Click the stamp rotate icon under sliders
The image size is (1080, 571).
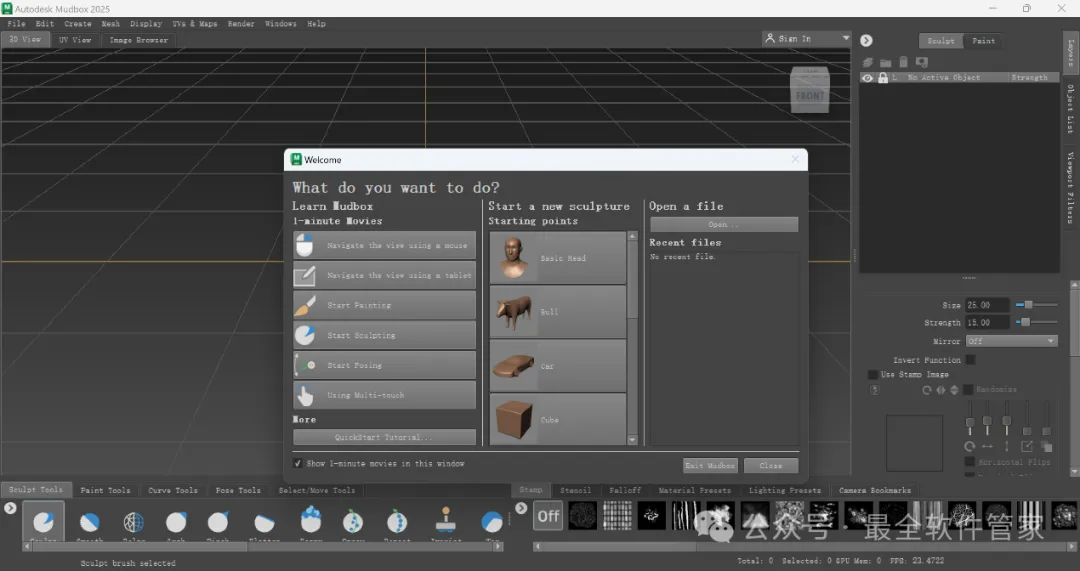pos(970,446)
